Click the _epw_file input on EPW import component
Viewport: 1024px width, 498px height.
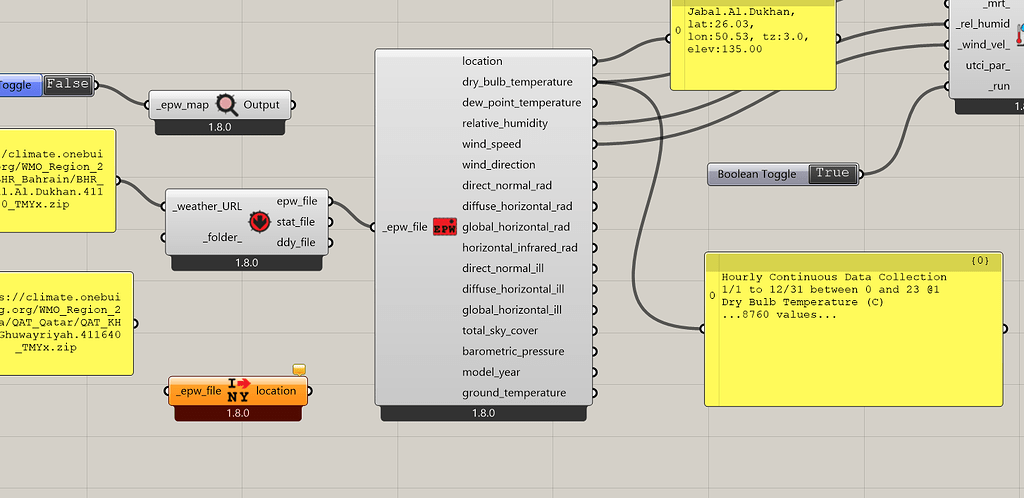[x=405, y=227]
